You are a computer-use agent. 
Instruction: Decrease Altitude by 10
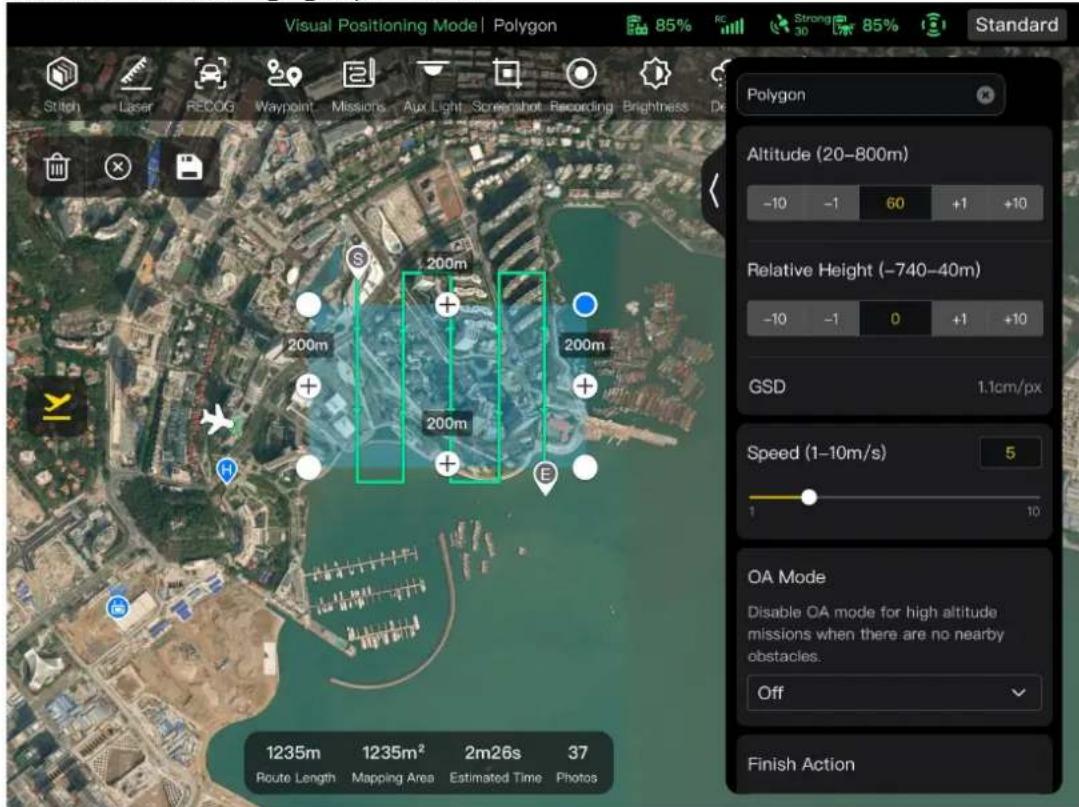775,203
